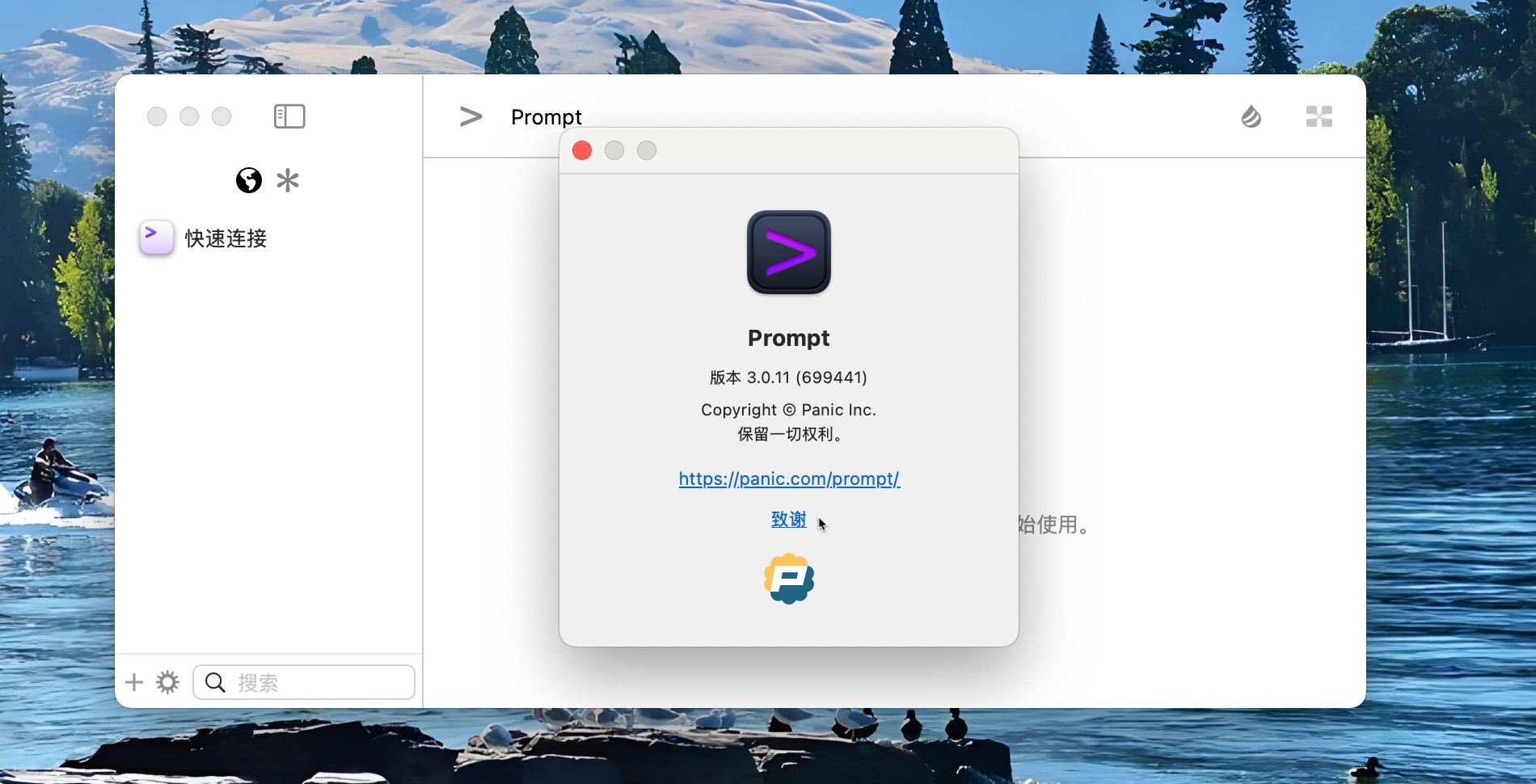Screen dimensions: 1536x784
Task: Open the flame icon in main toolbar
Action: tap(1251, 117)
